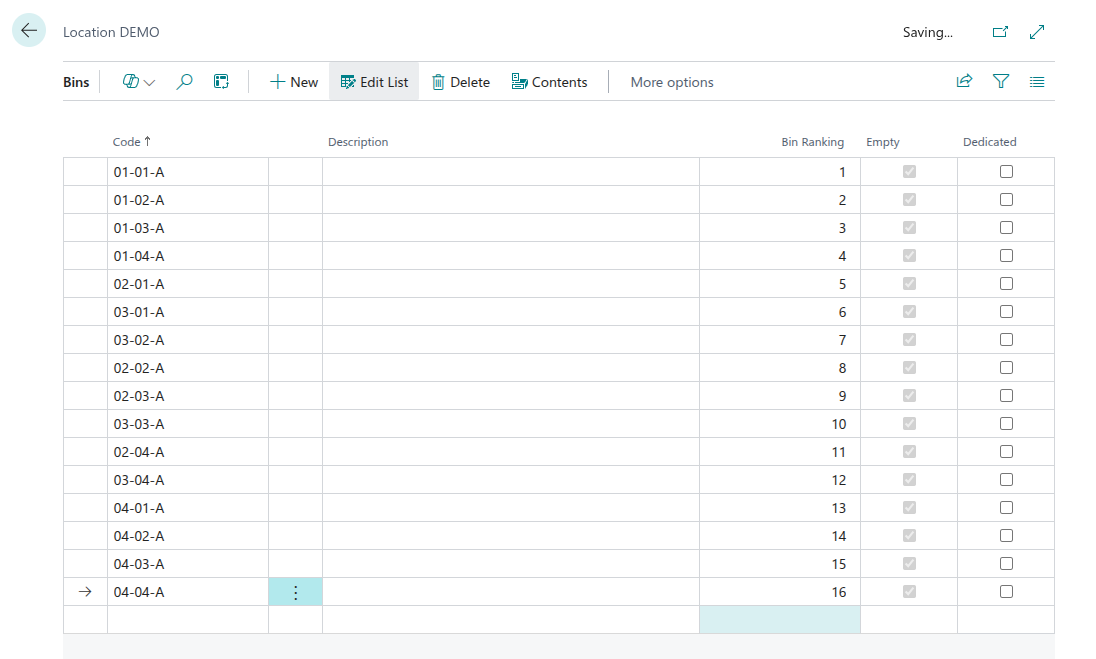Screen dimensions: 1096x659
Task: Click the New button
Action: point(294,82)
